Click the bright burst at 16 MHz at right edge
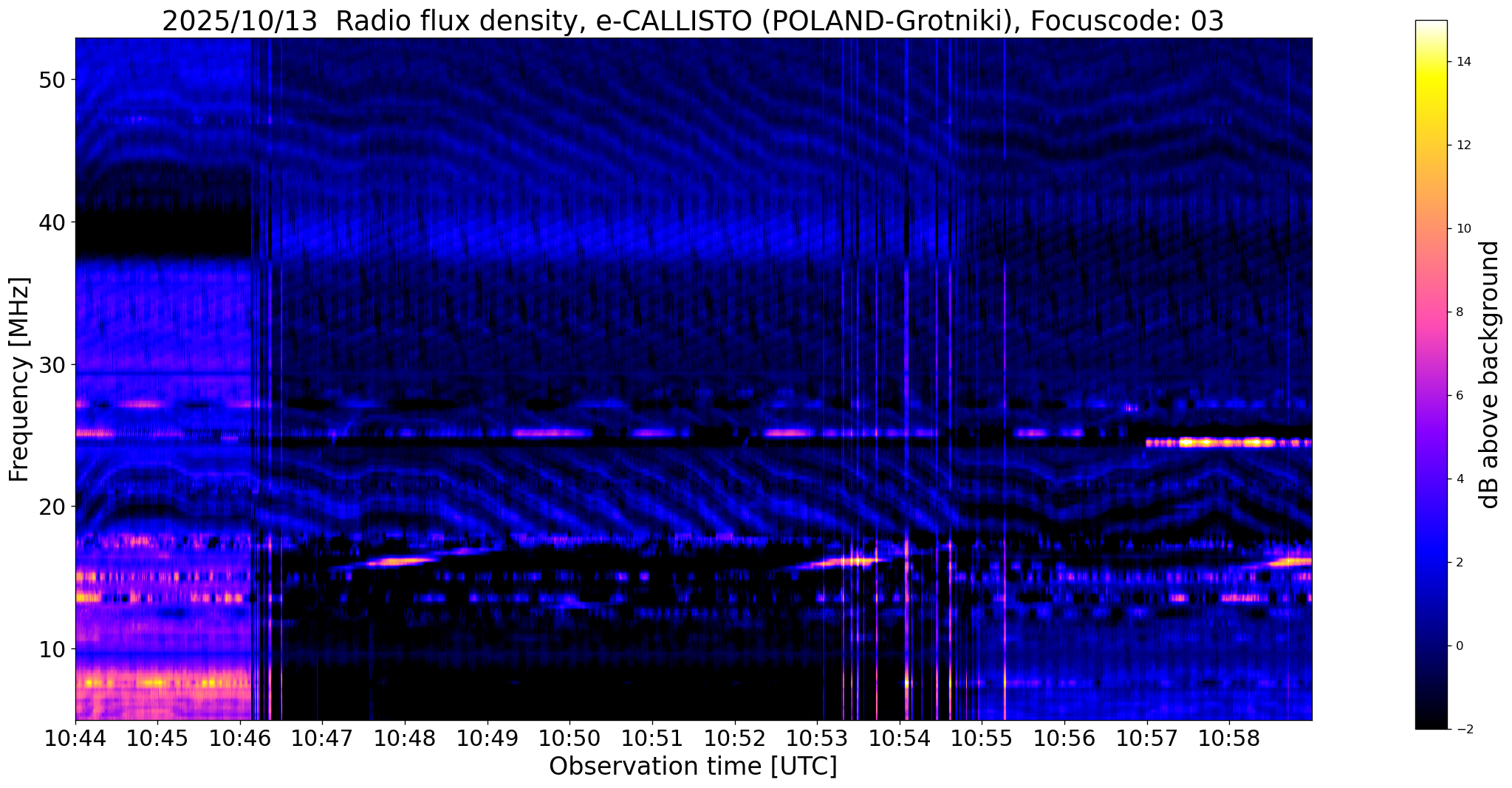The image size is (1512, 788). 1289,562
